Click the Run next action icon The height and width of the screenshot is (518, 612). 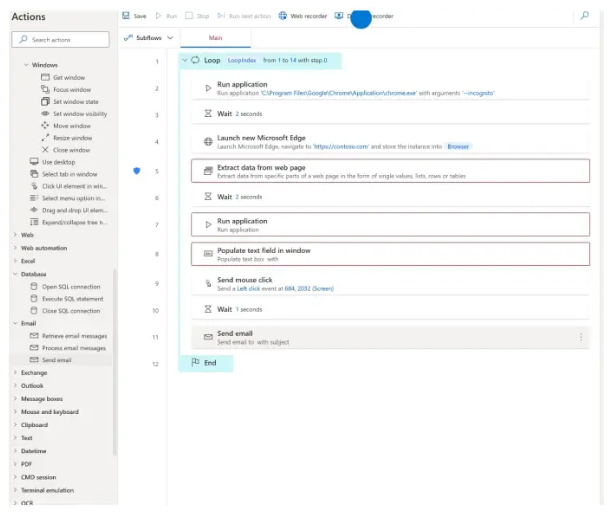click(x=221, y=16)
